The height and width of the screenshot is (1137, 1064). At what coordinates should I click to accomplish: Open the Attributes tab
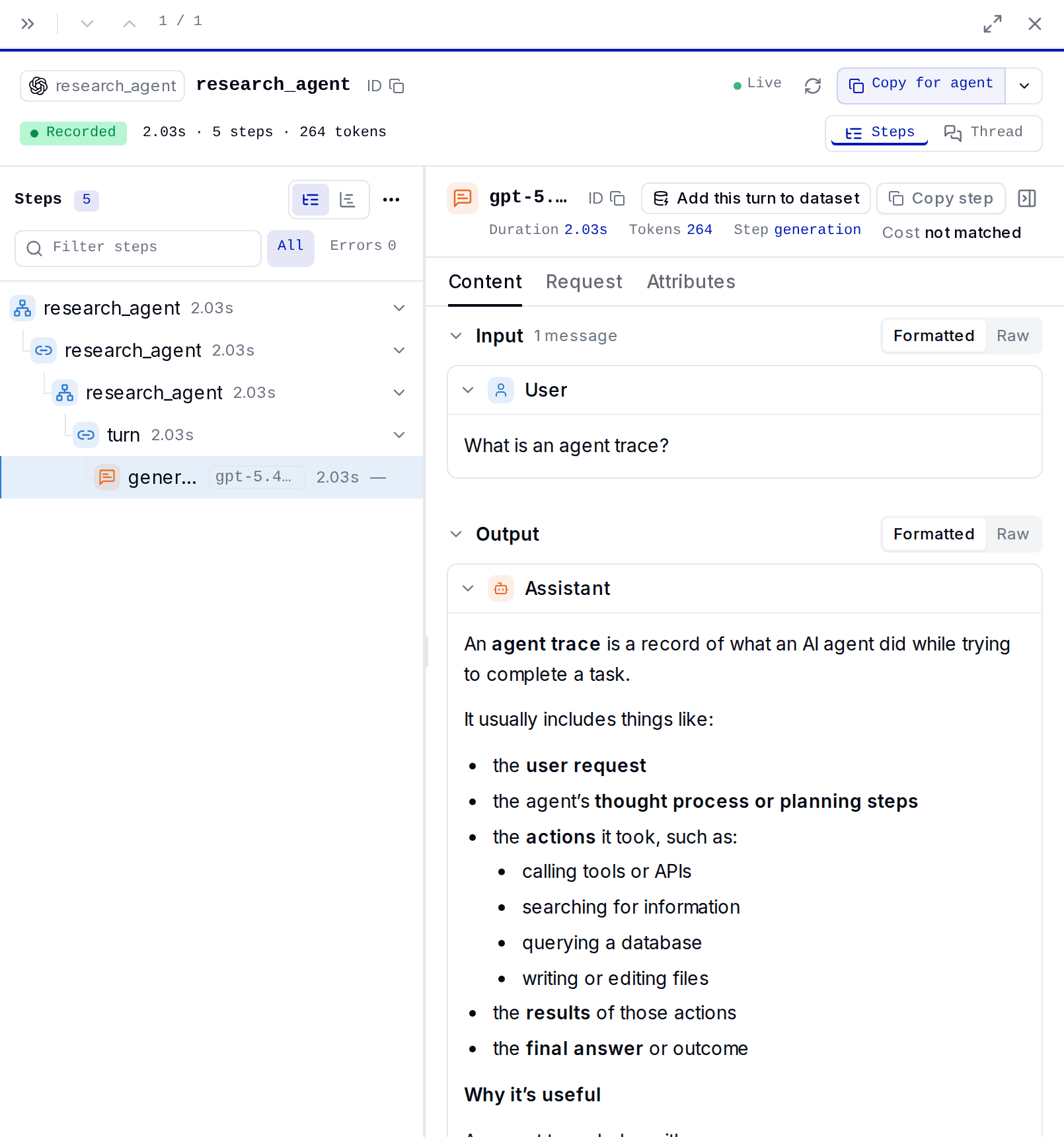(x=691, y=282)
